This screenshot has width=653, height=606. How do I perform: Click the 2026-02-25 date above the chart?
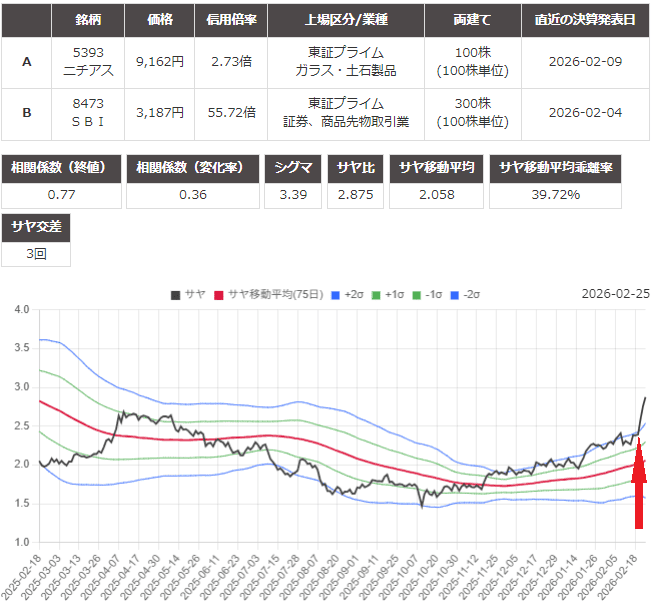click(615, 294)
